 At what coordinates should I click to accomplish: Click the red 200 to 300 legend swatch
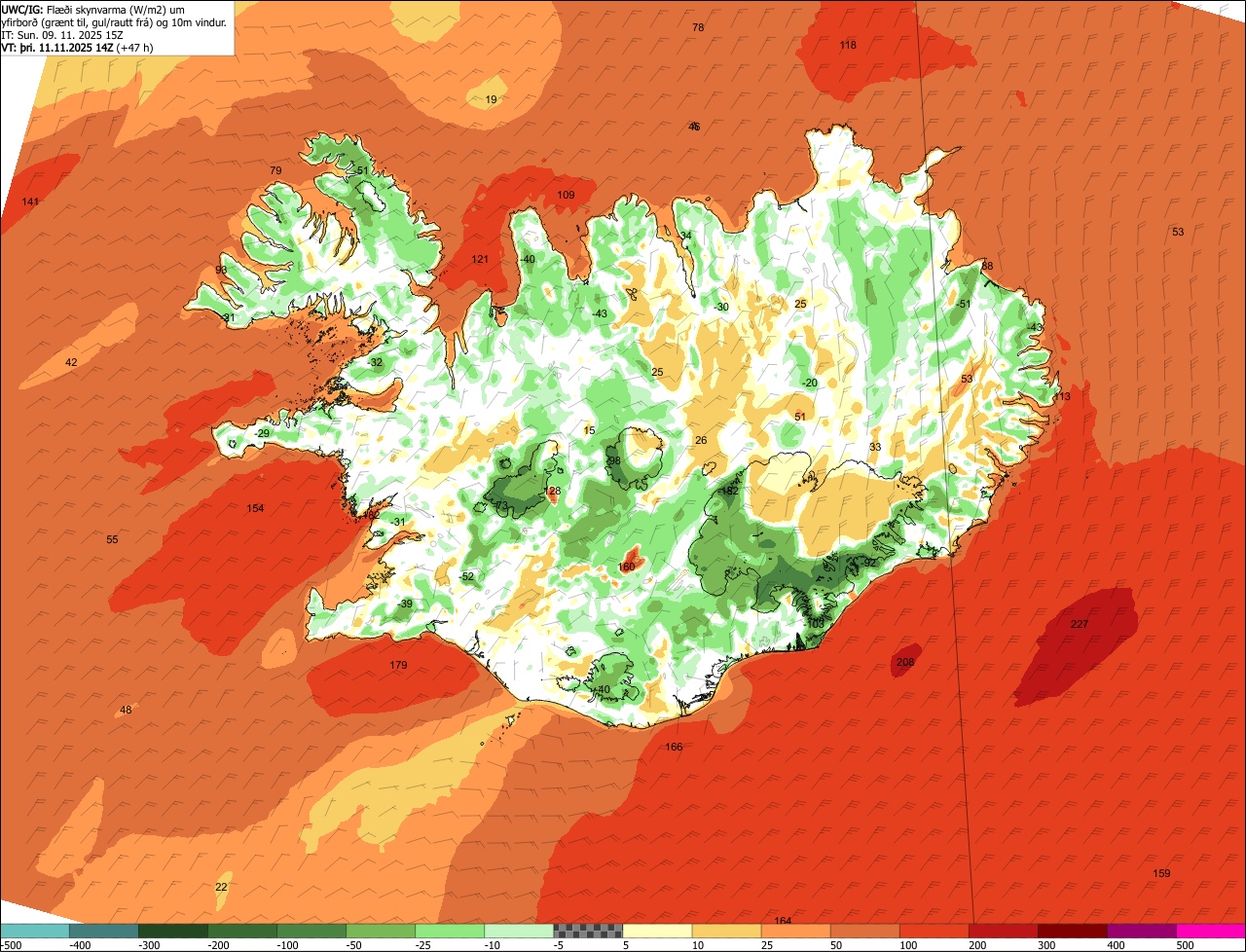click(x=1002, y=931)
